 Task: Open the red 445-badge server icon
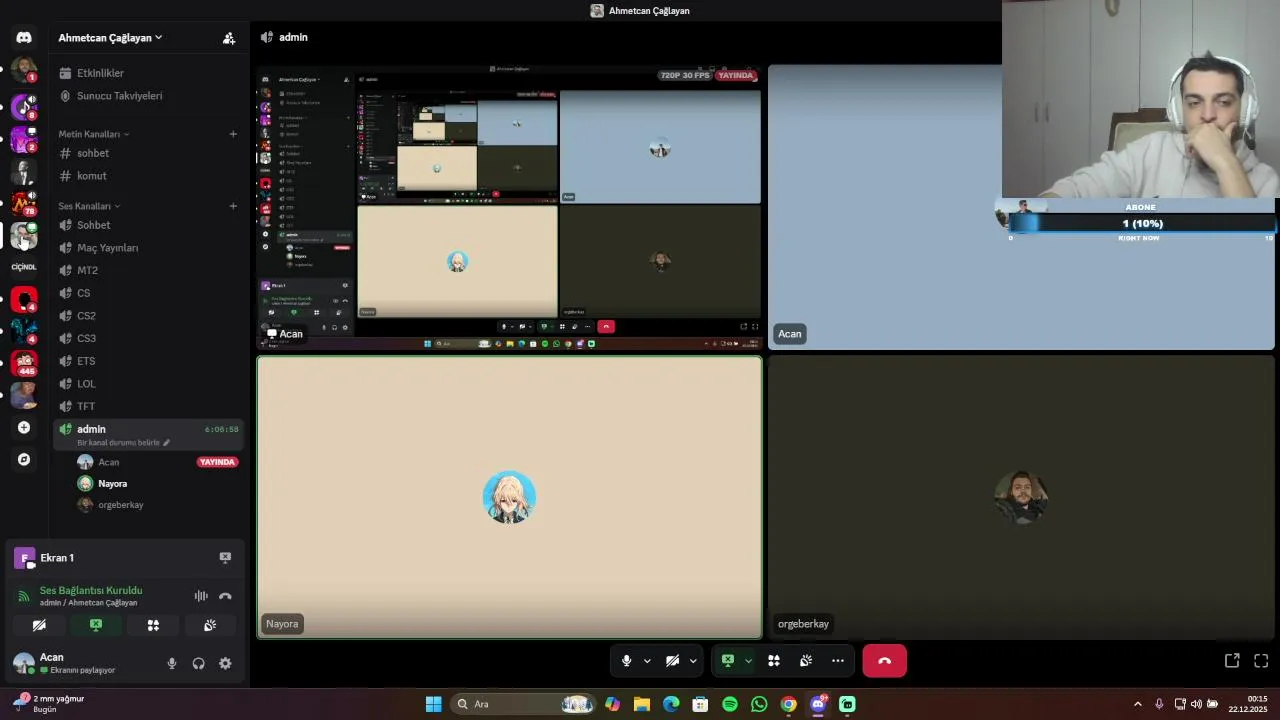click(24, 362)
